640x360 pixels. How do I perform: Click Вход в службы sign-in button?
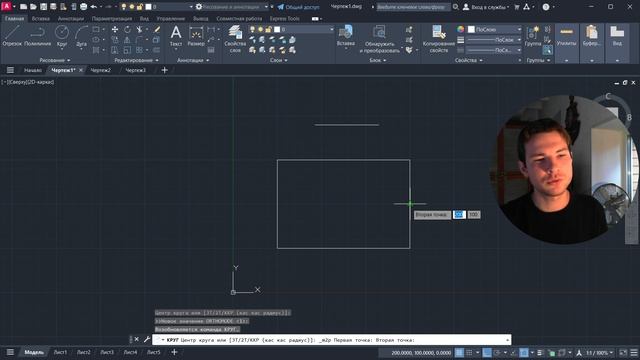pos(486,7)
